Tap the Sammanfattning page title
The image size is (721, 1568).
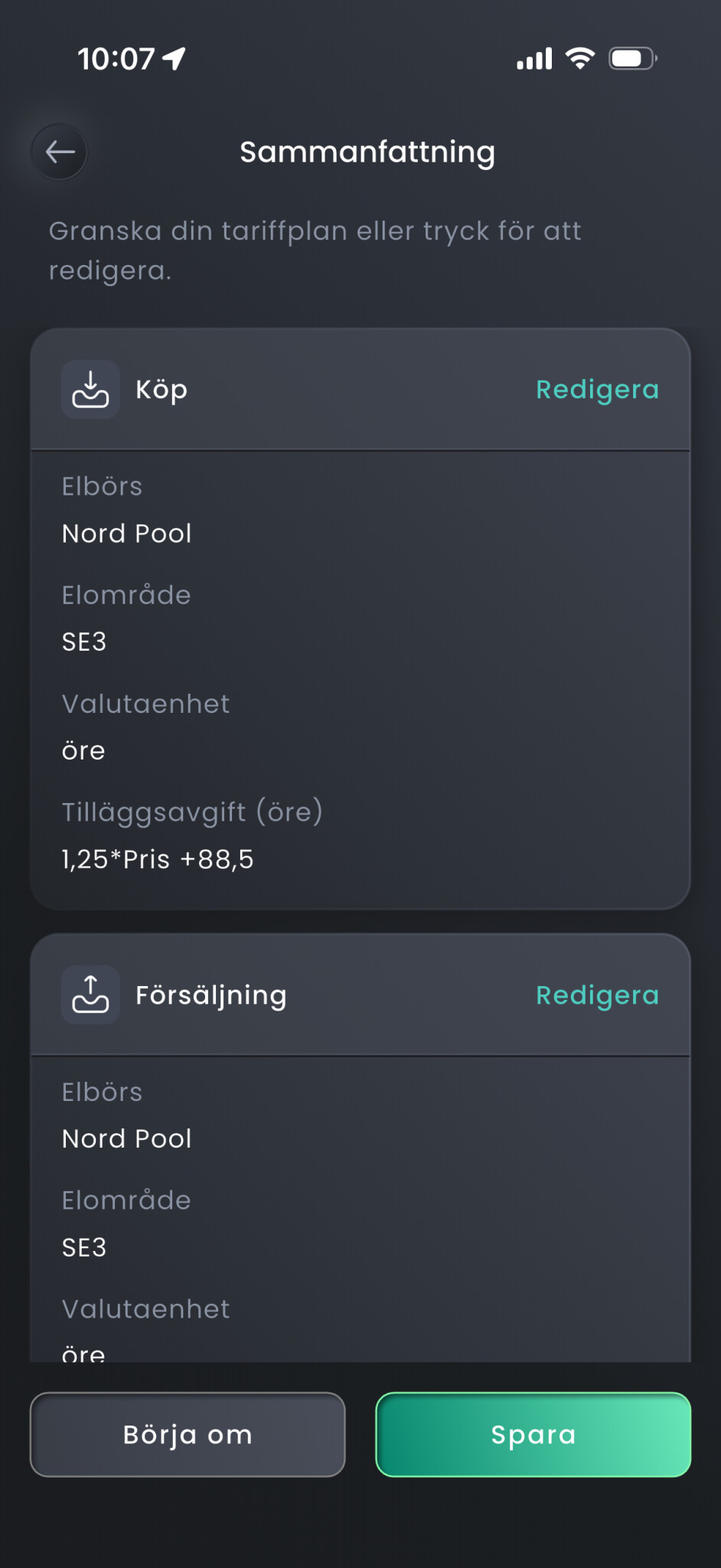[x=367, y=152]
